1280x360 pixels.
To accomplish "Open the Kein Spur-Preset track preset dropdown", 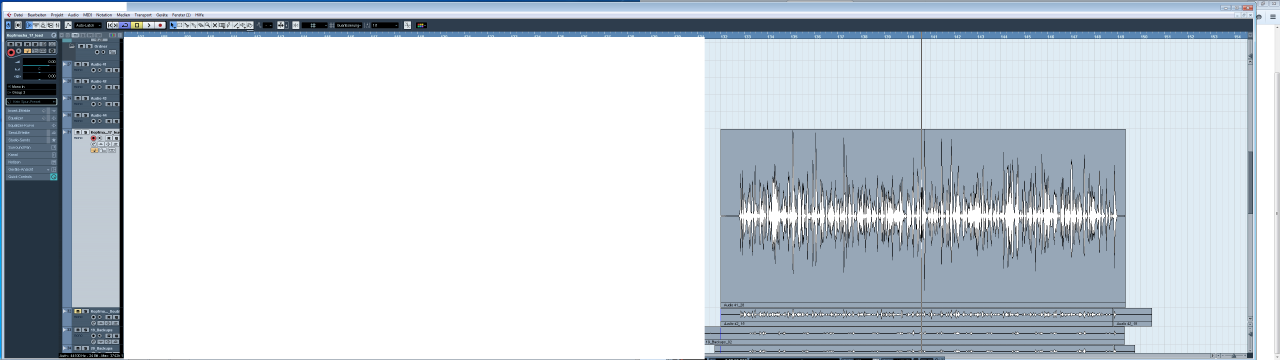I will tap(31, 101).
